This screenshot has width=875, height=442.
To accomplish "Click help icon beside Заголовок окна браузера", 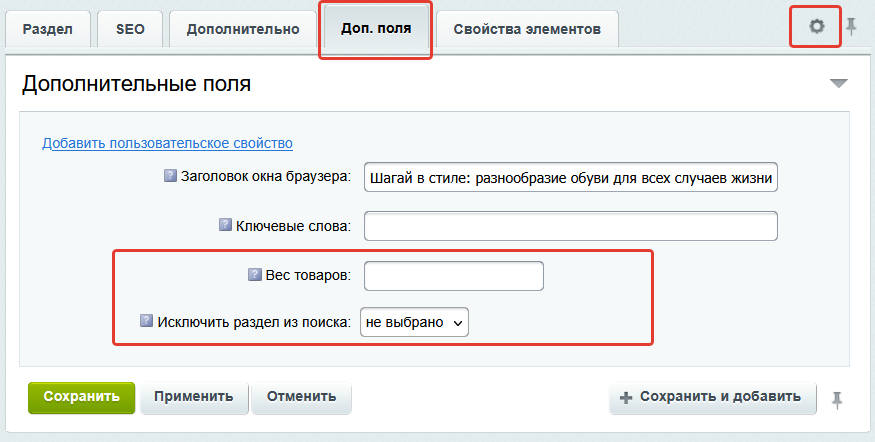I will (x=170, y=176).
